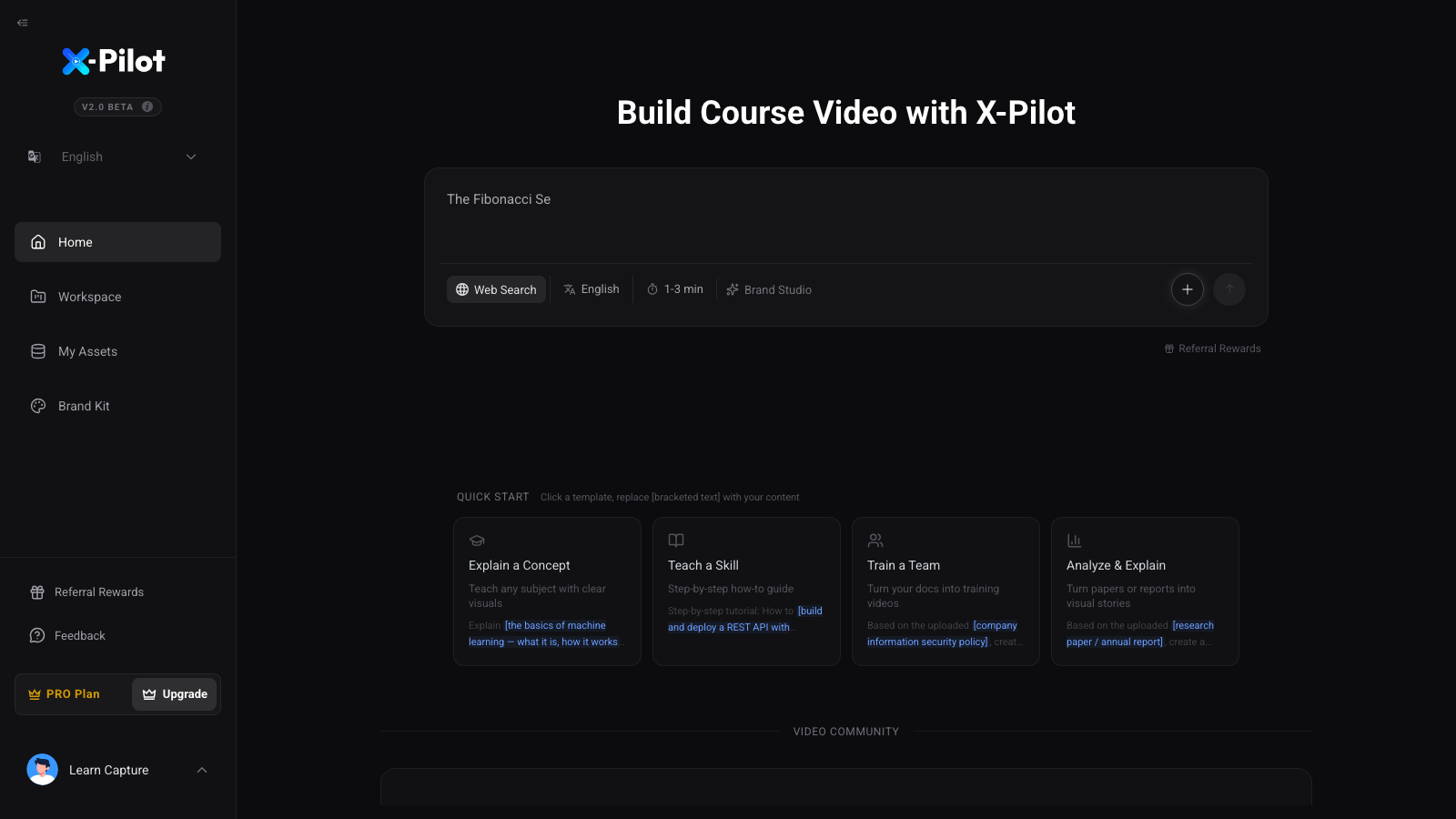1456x819 pixels.
Task: Select the Train a Team template
Action: click(945, 591)
